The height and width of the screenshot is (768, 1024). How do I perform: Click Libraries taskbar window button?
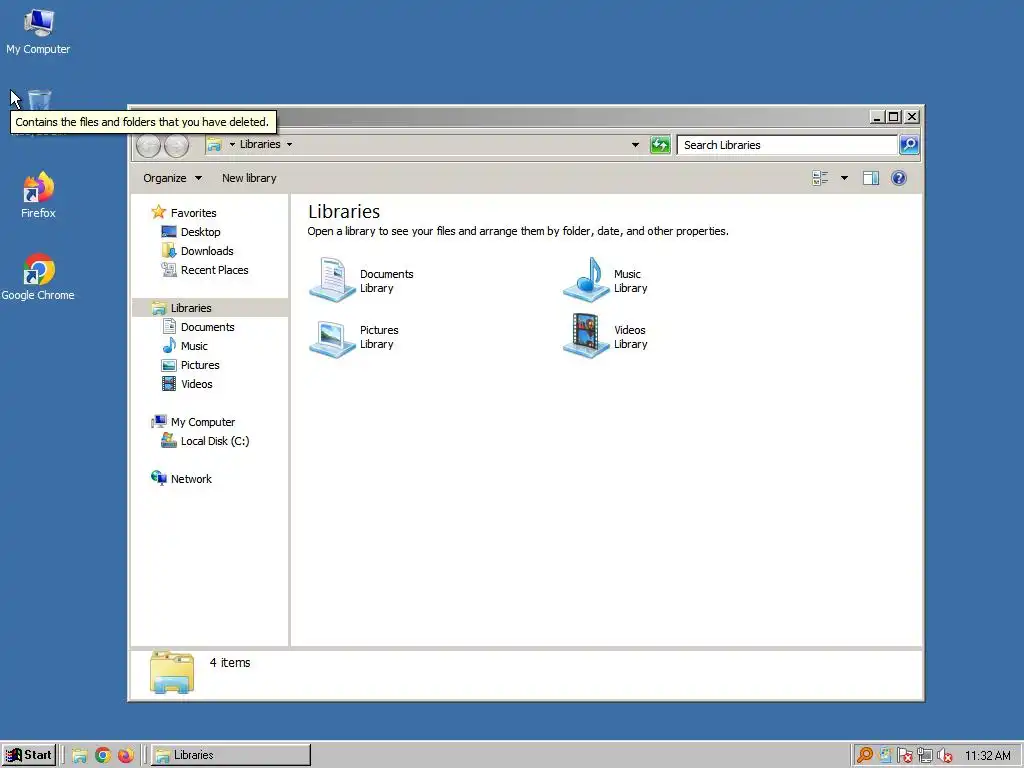coord(231,755)
